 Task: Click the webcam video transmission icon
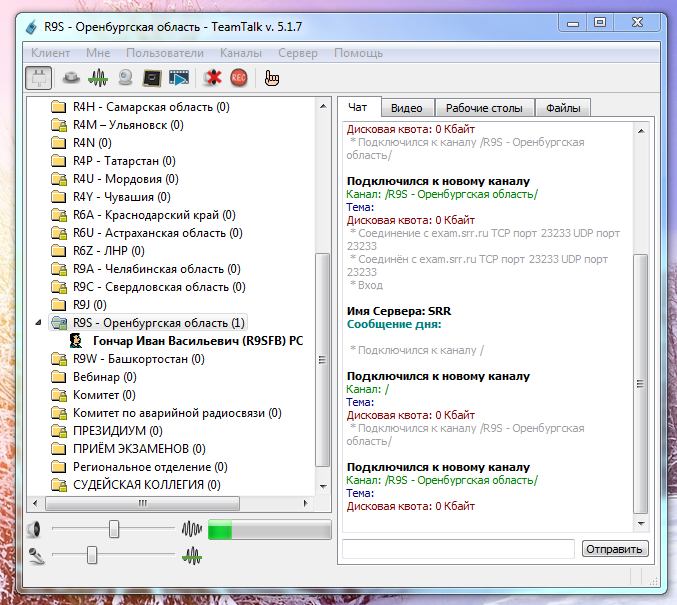tap(126, 77)
